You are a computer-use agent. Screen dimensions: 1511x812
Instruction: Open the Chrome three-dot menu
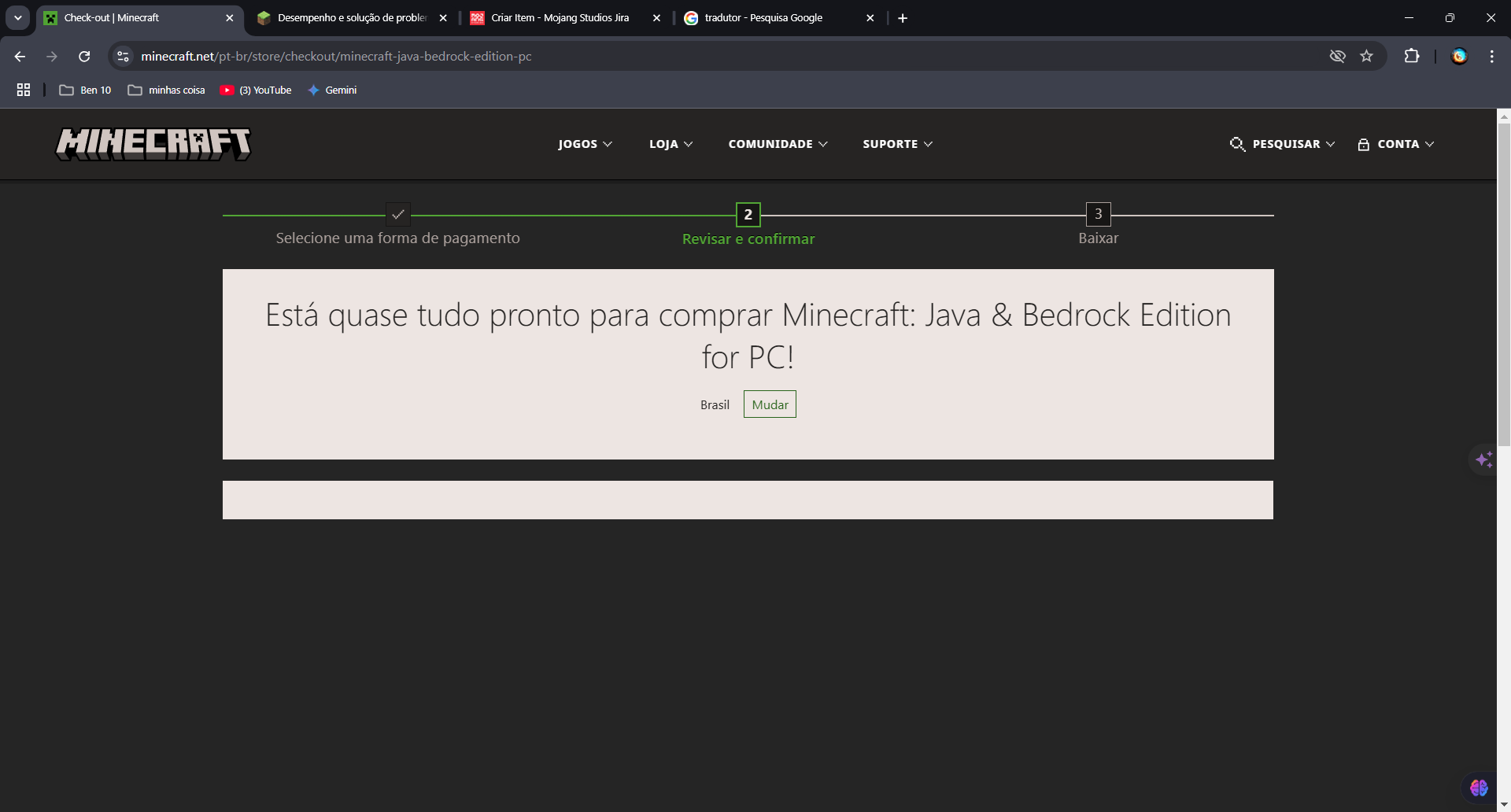coord(1492,57)
